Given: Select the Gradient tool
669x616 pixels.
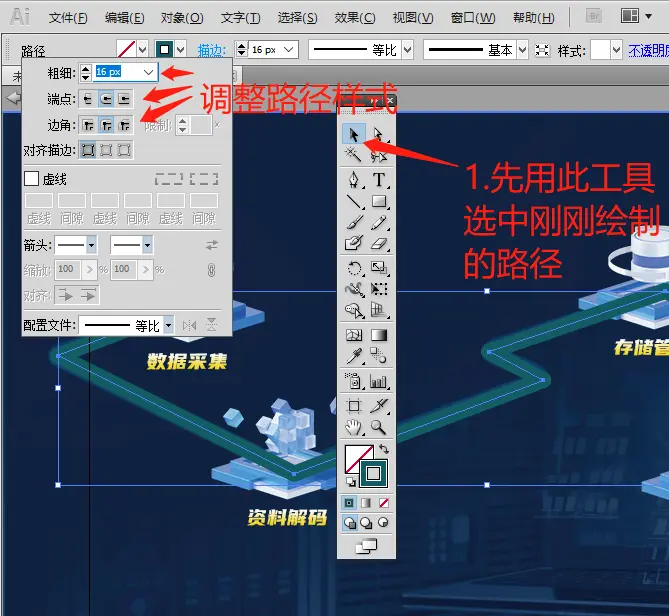Looking at the screenshot, I should pos(378,335).
